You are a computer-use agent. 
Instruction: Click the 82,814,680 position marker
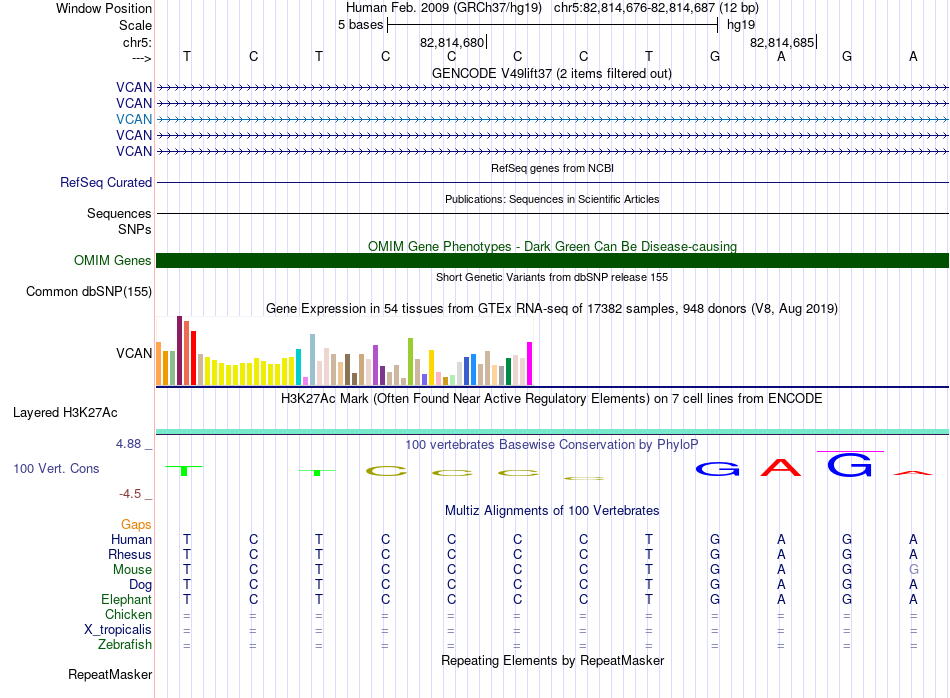tap(452, 42)
